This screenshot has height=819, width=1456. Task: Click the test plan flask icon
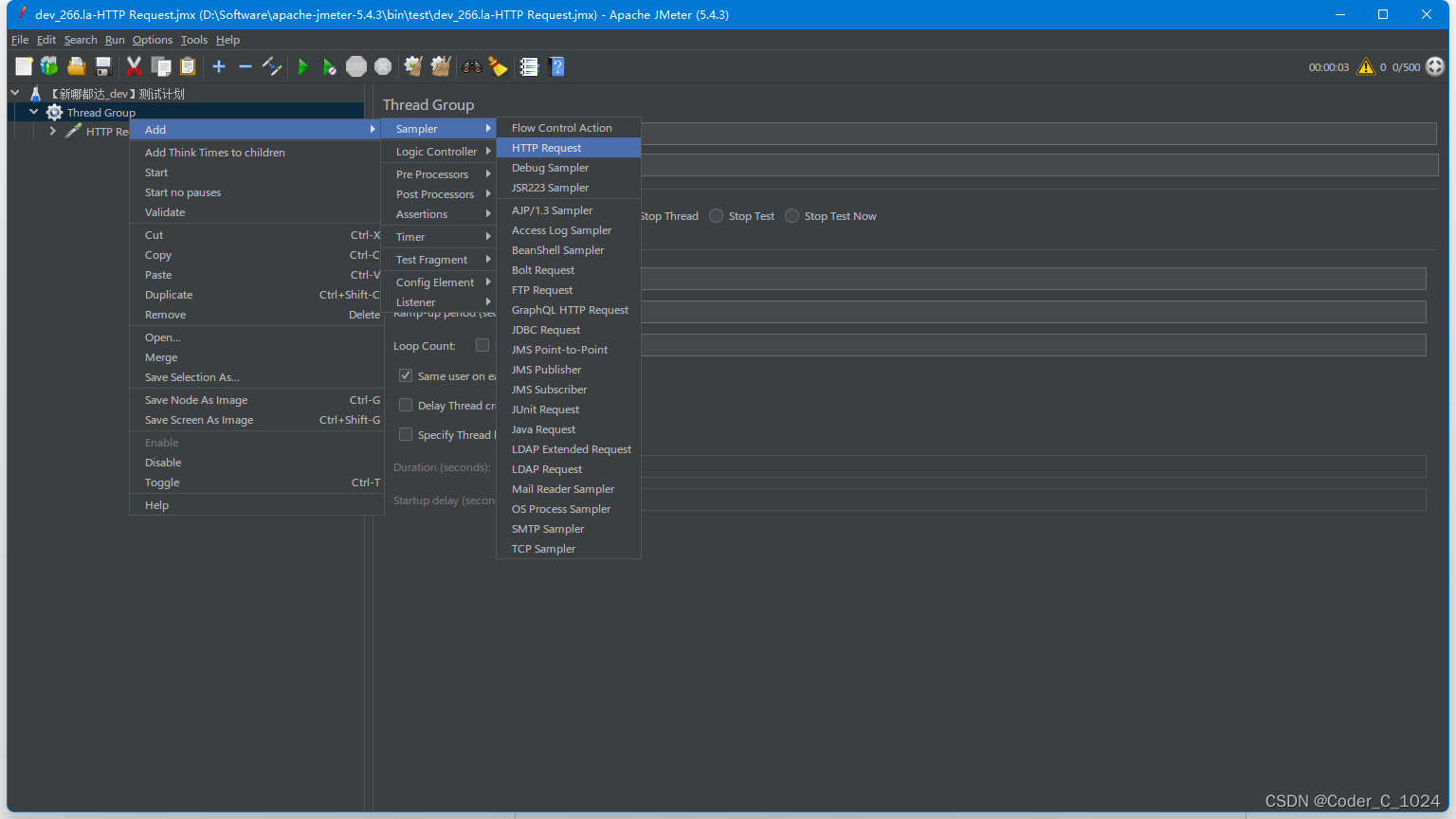[36, 94]
